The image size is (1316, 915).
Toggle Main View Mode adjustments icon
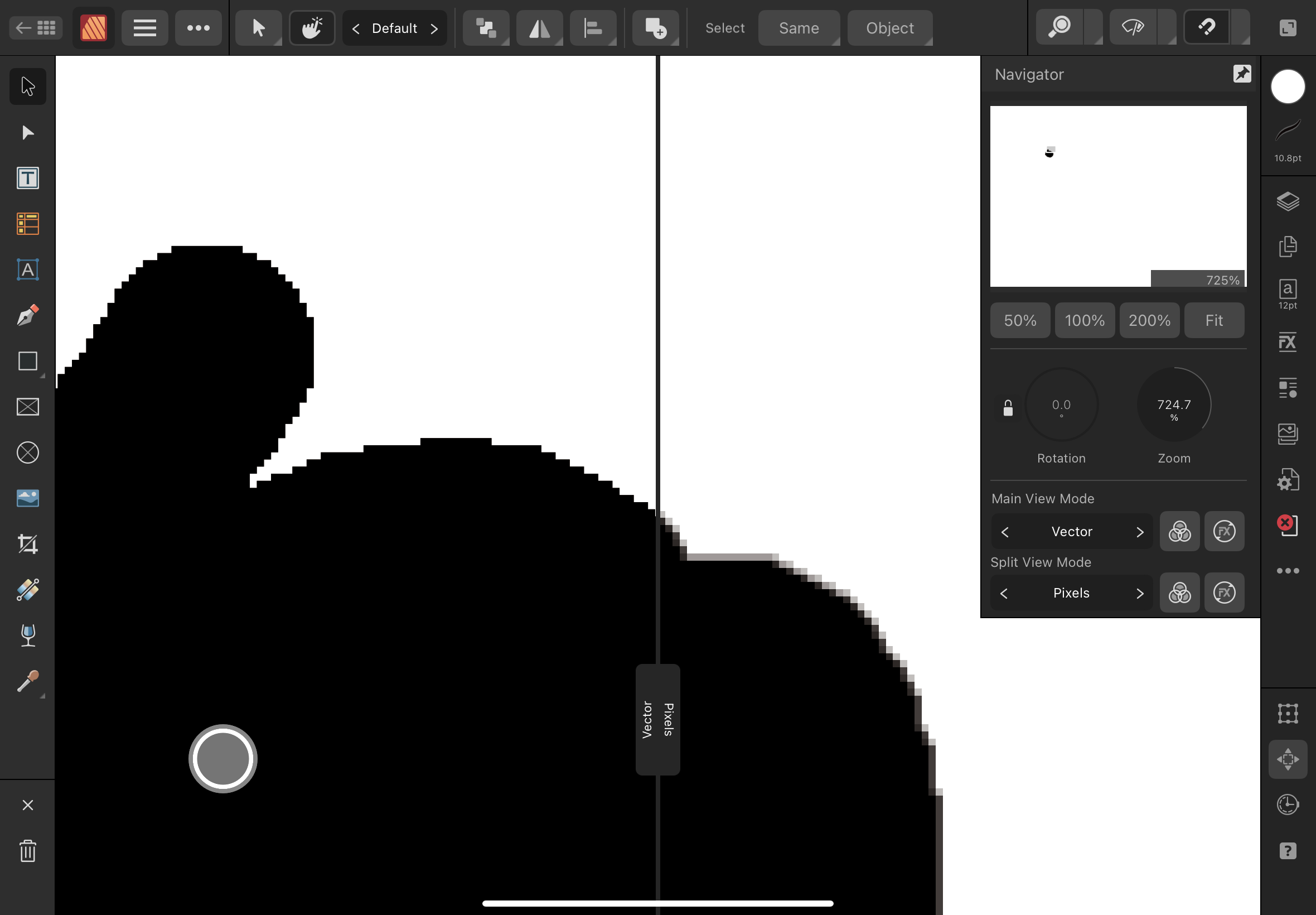click(x=1179, y=532)
